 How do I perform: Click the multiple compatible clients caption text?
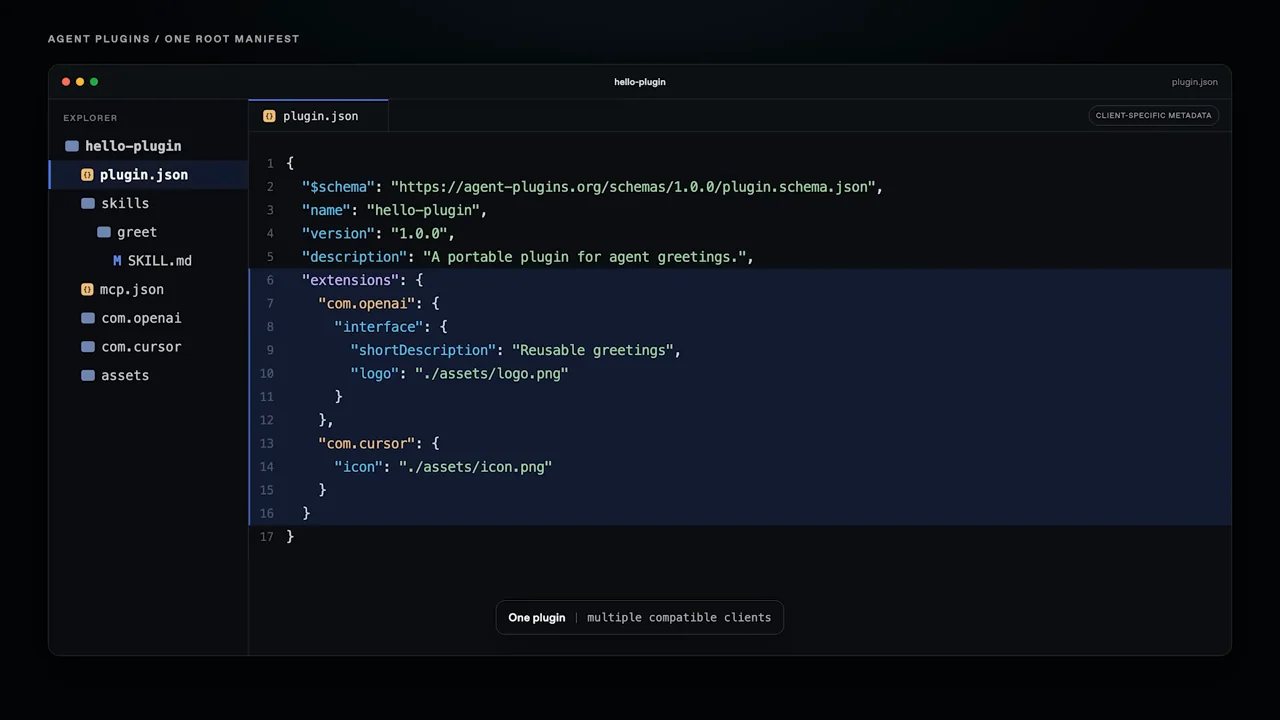pyautogui.click(x=679, y=618)
